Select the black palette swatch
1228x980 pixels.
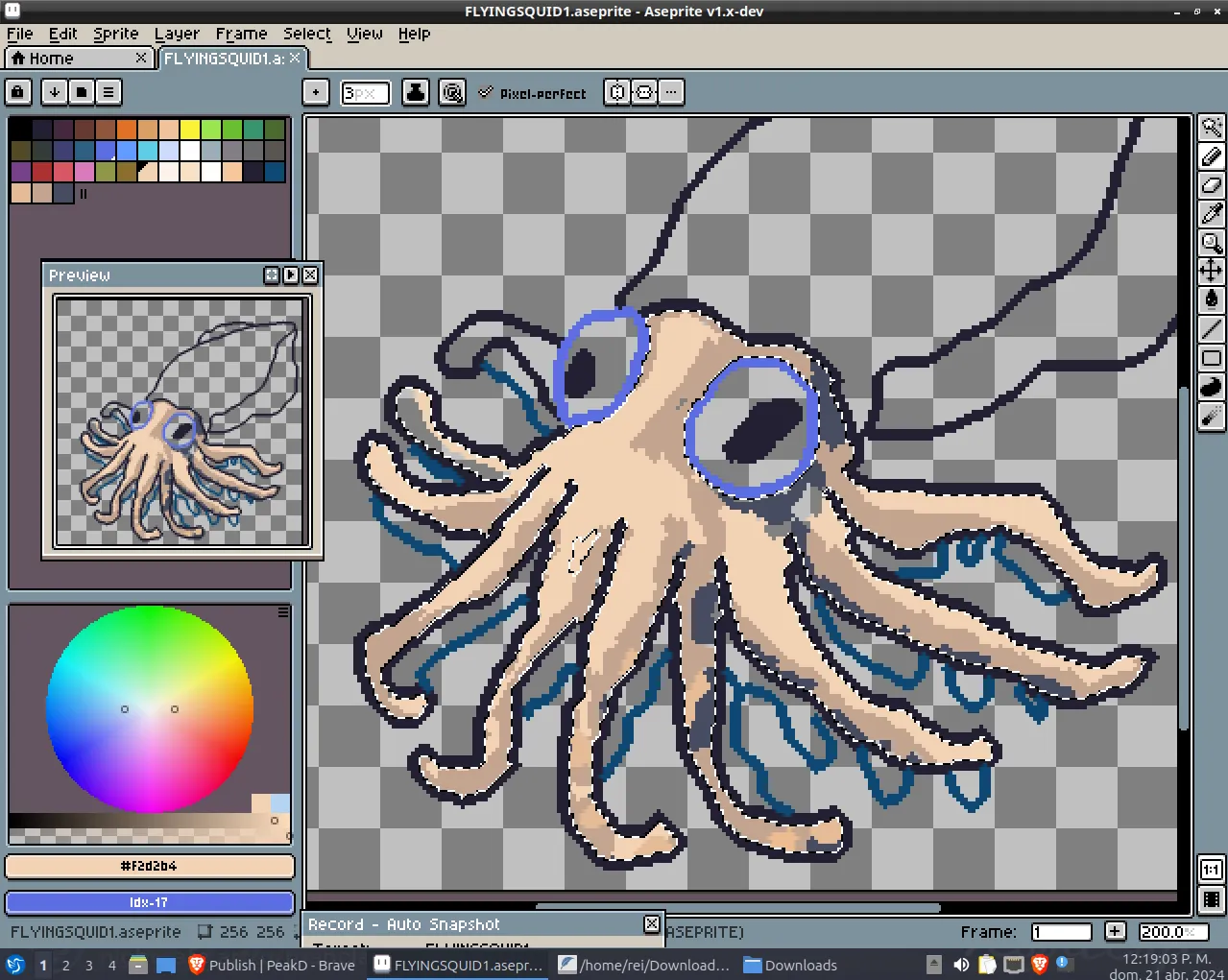click(21, 130)
